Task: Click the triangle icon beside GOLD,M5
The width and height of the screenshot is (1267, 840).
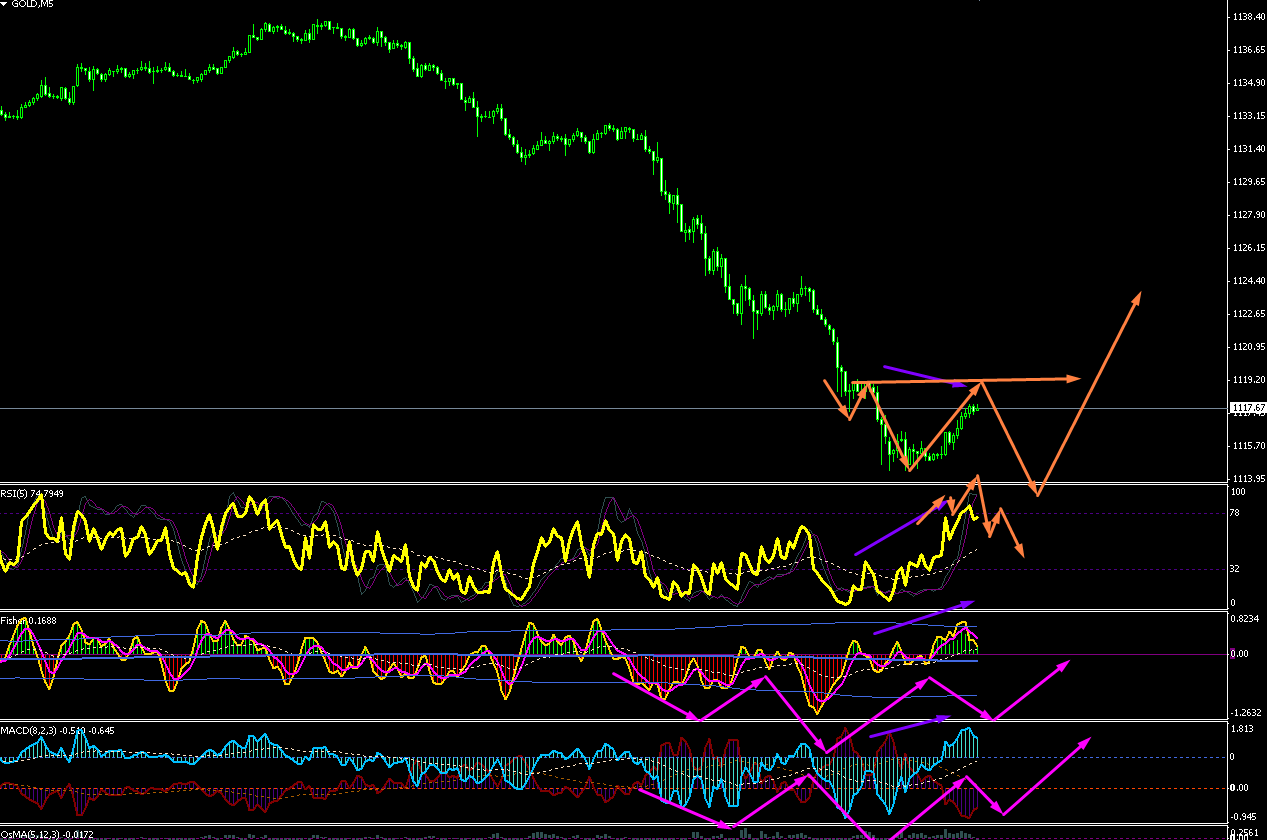Action: (x=5, y=5)
